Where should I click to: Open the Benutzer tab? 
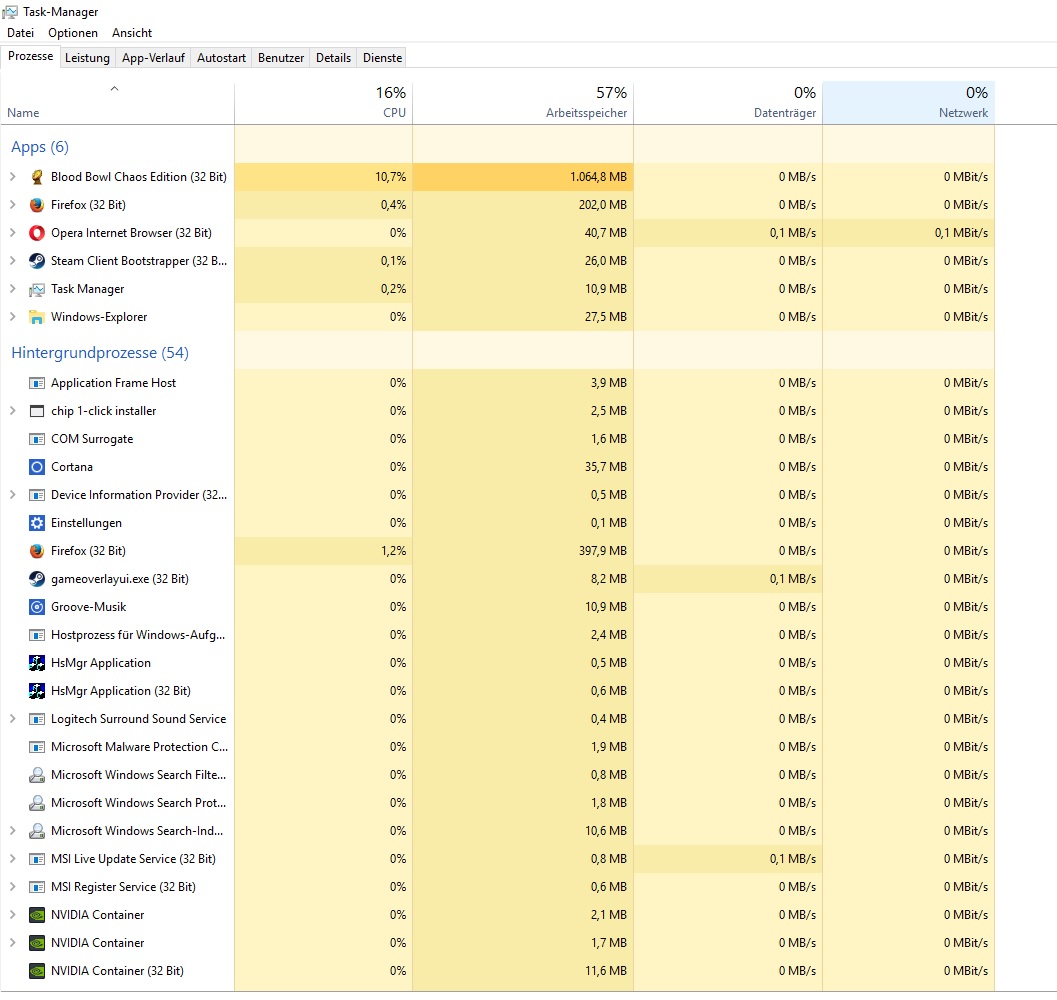point(281,58)
